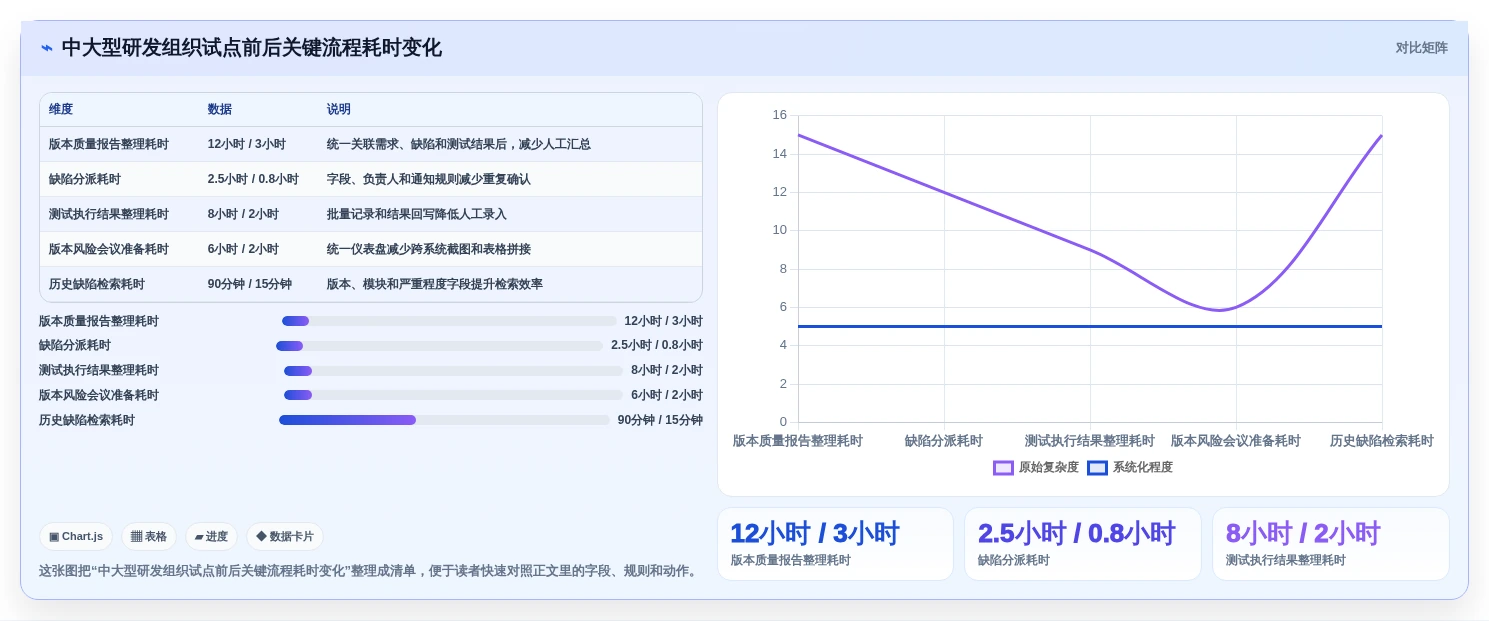The width and height of the screenshot is (1489, 621).
Task: Click table cell 版本质量报告整理耗时
Action: point(109,144)
